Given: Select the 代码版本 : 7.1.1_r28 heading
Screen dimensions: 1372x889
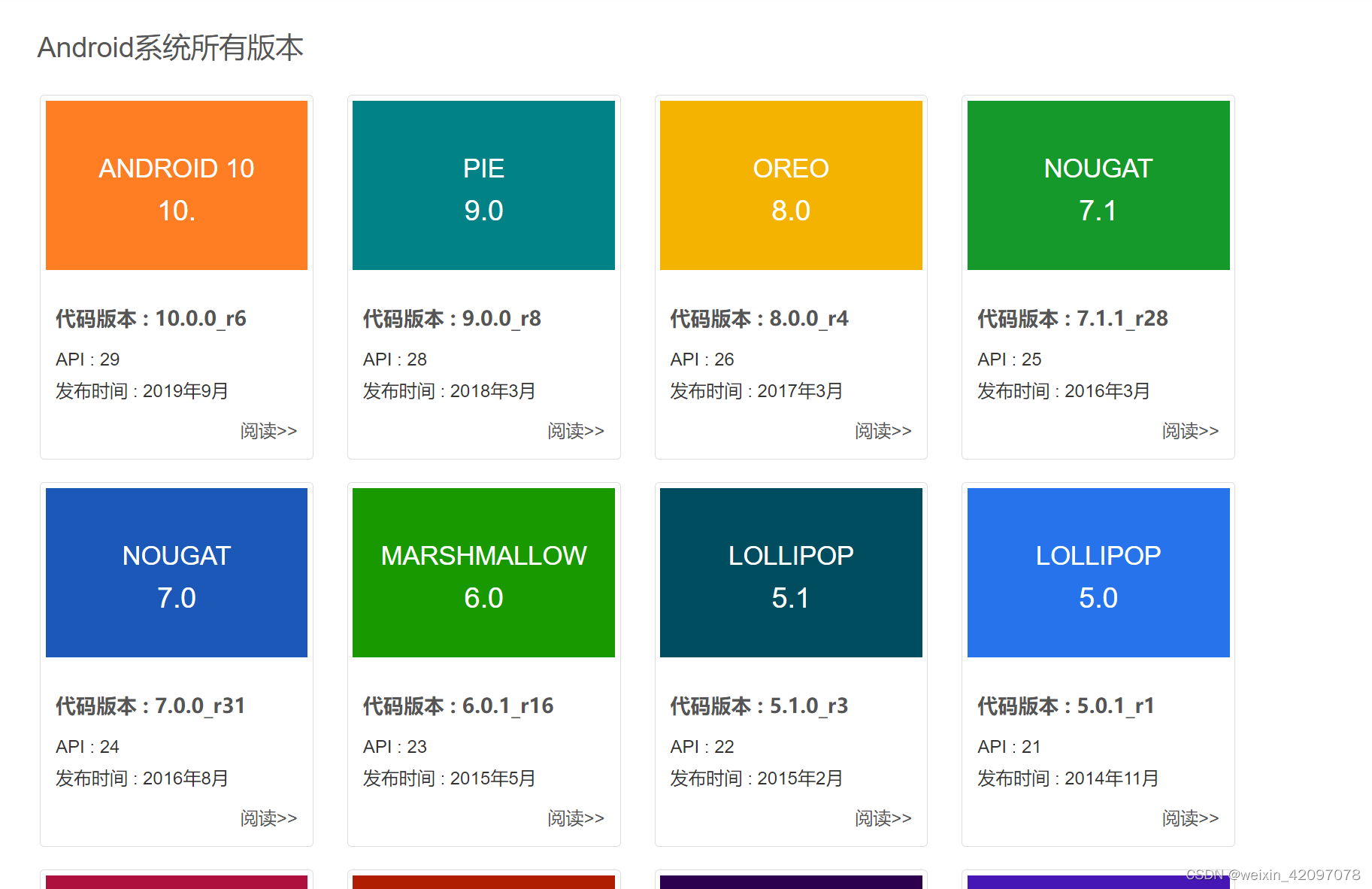Looking at the screenshot, I should 1073,319.
